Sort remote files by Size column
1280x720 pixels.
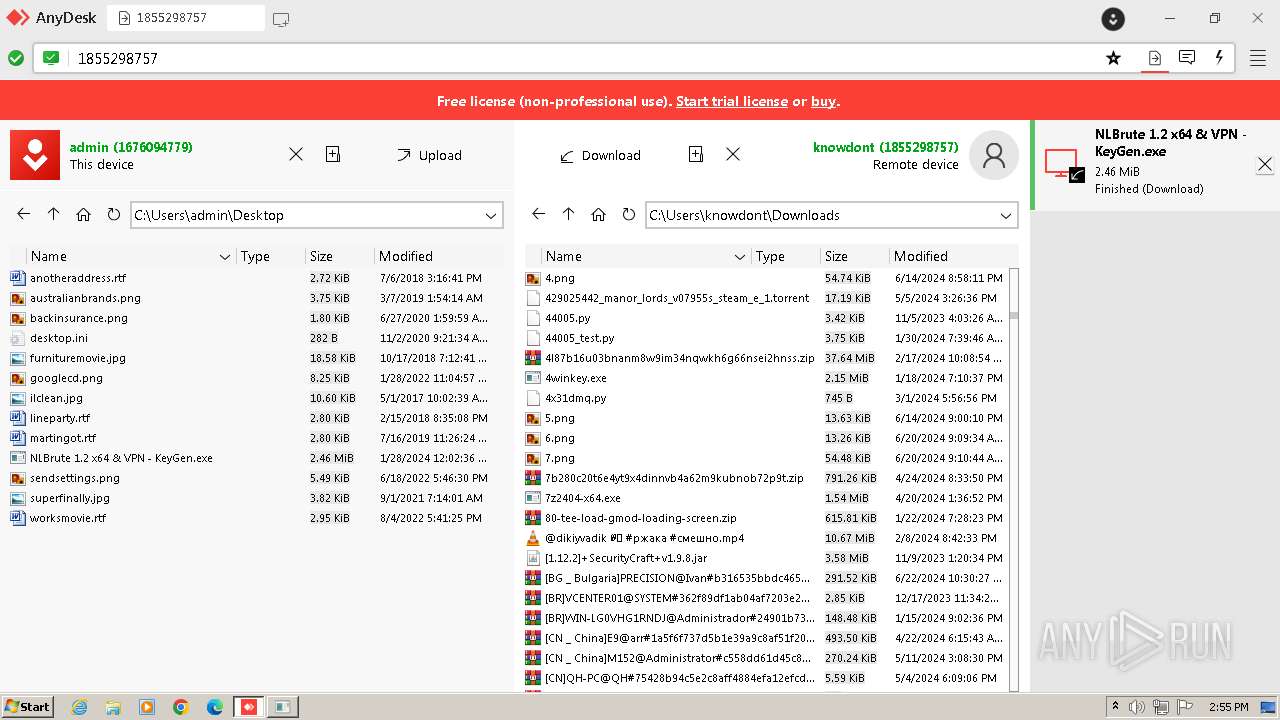(x=854, y=257)
